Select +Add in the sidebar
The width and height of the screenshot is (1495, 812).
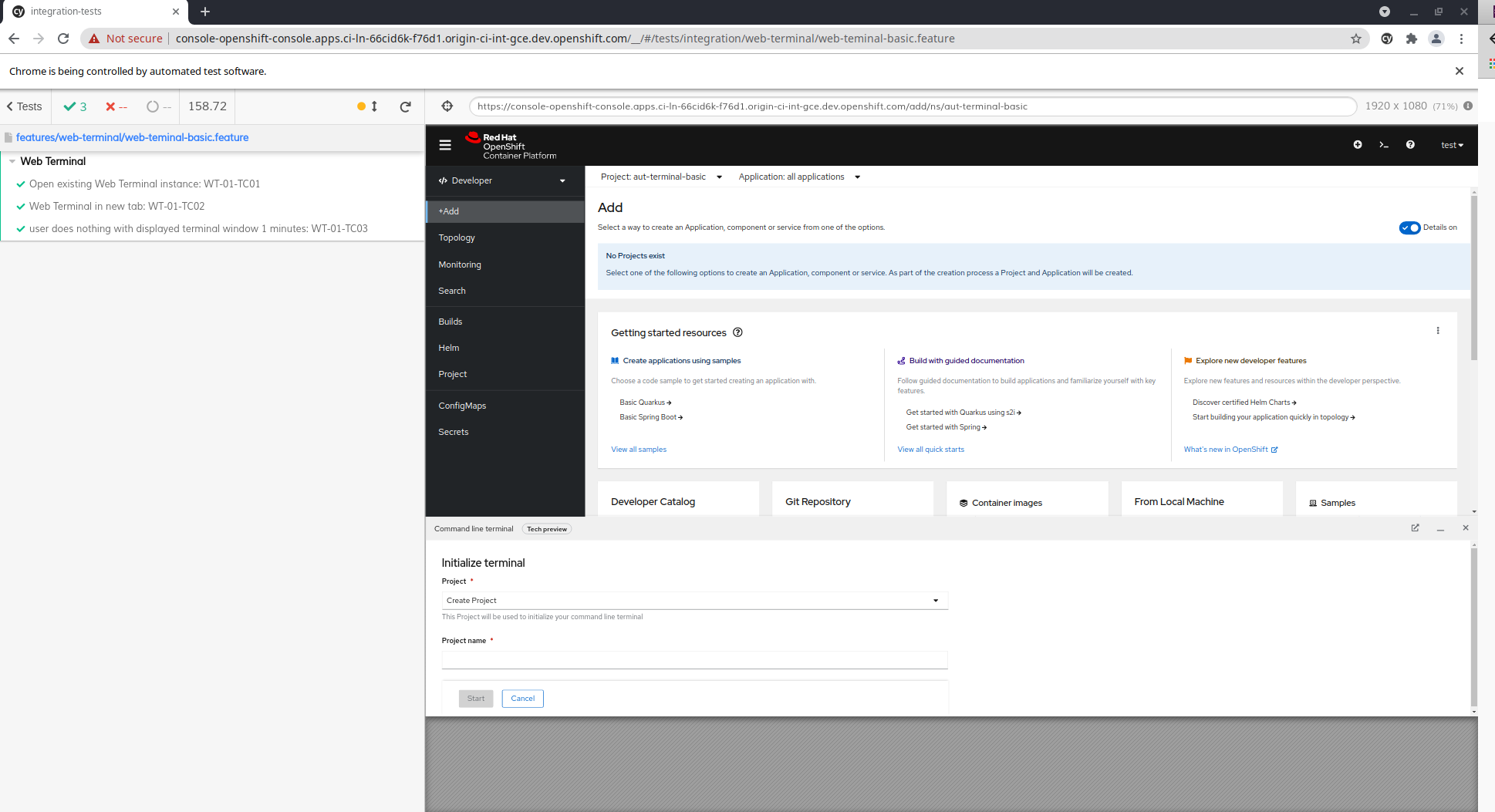505,211
